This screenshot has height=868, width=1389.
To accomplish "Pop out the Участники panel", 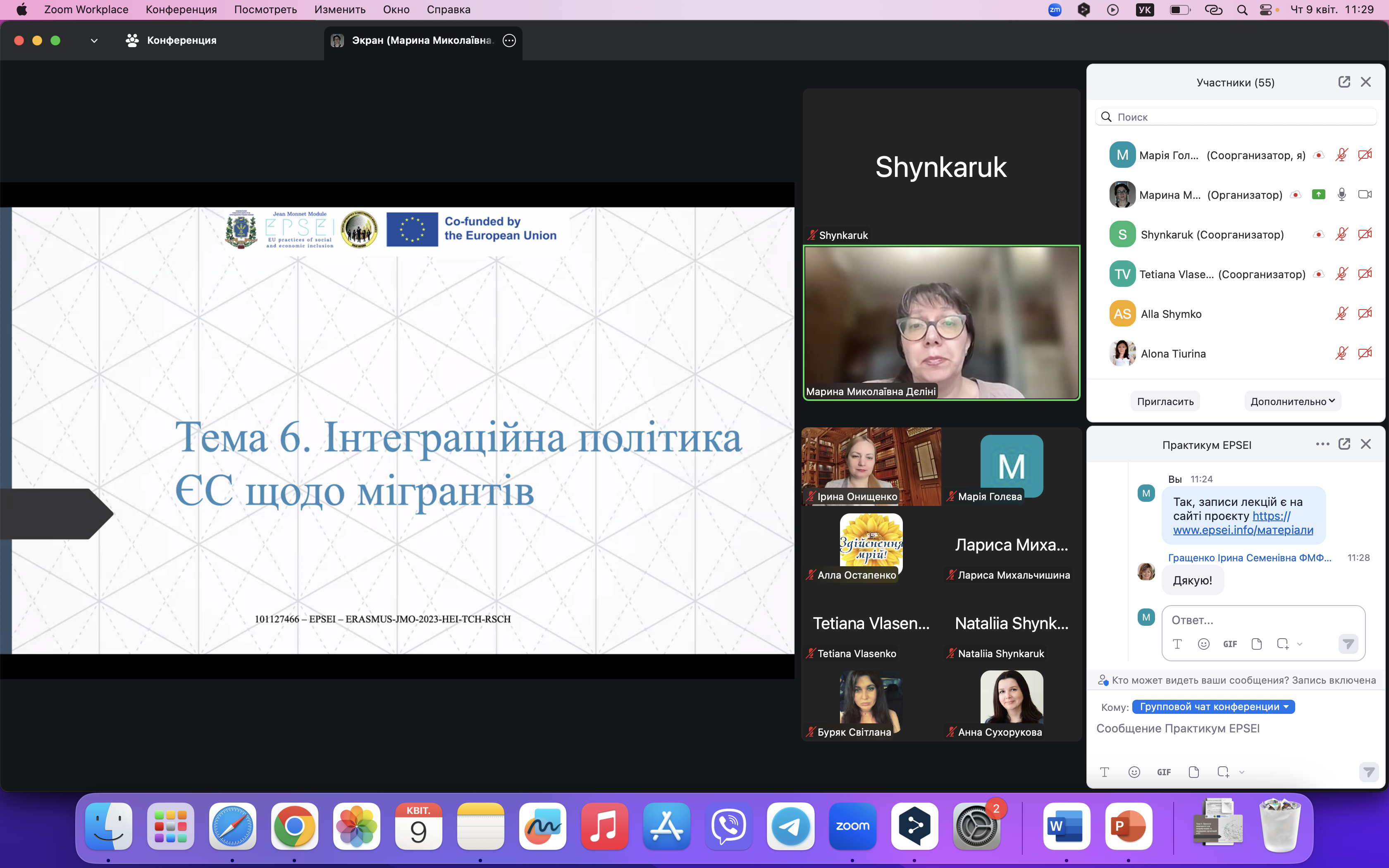I will click(1344, 82).
